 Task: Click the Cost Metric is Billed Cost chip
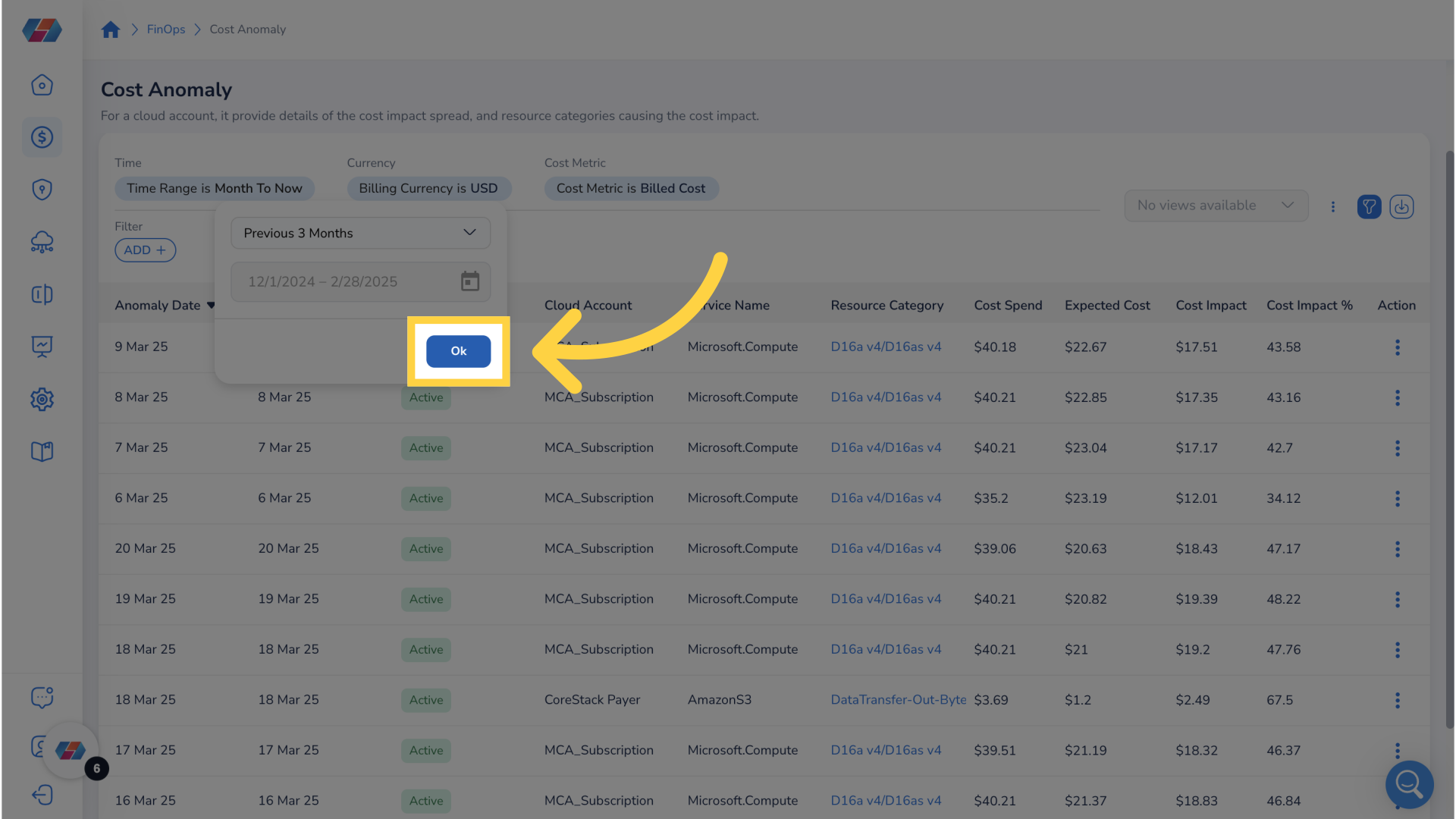[x=631, y=188]
